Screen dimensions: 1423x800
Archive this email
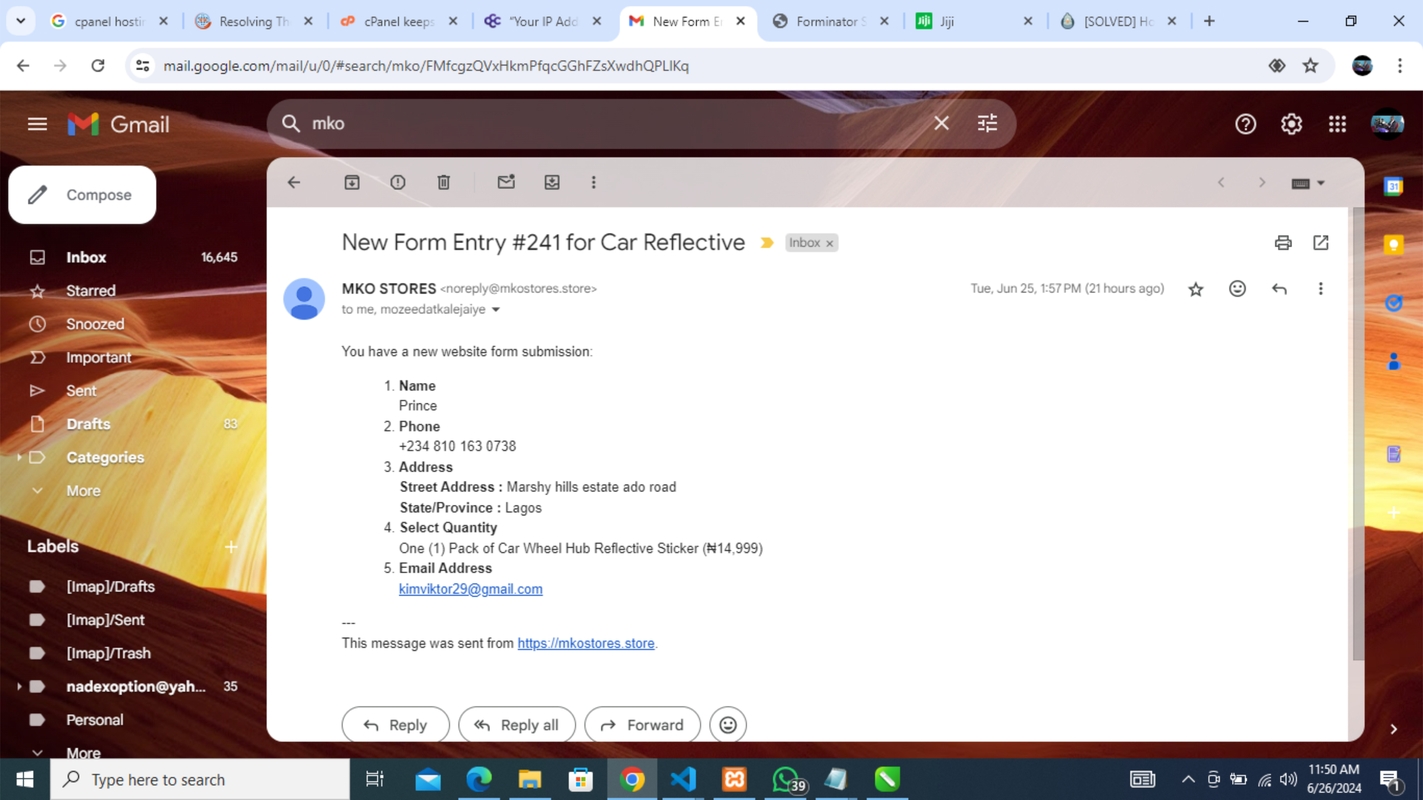(352, 183)
